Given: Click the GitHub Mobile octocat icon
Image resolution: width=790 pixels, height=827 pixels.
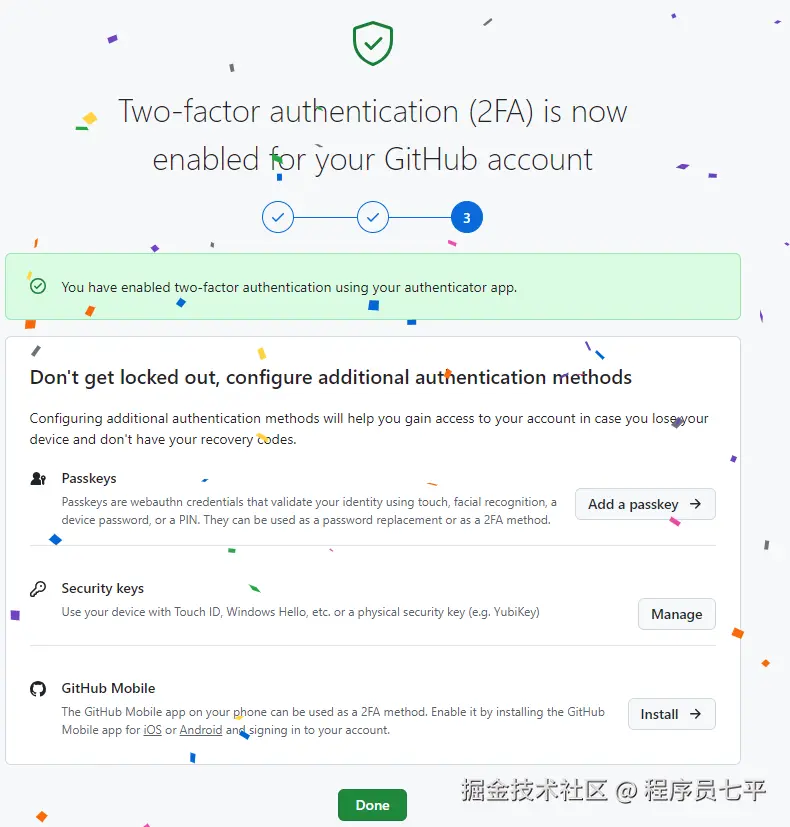Looking at the screenshot, I should [38, 689].
